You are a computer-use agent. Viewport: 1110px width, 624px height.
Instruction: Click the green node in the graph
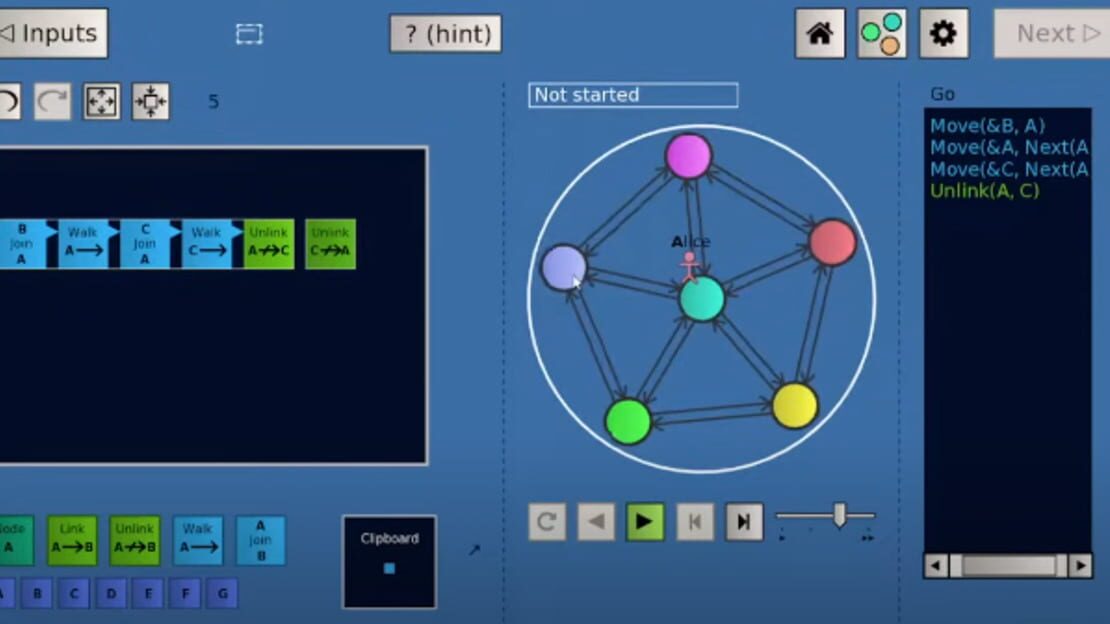pyautogui.click(x=628, y=421)
